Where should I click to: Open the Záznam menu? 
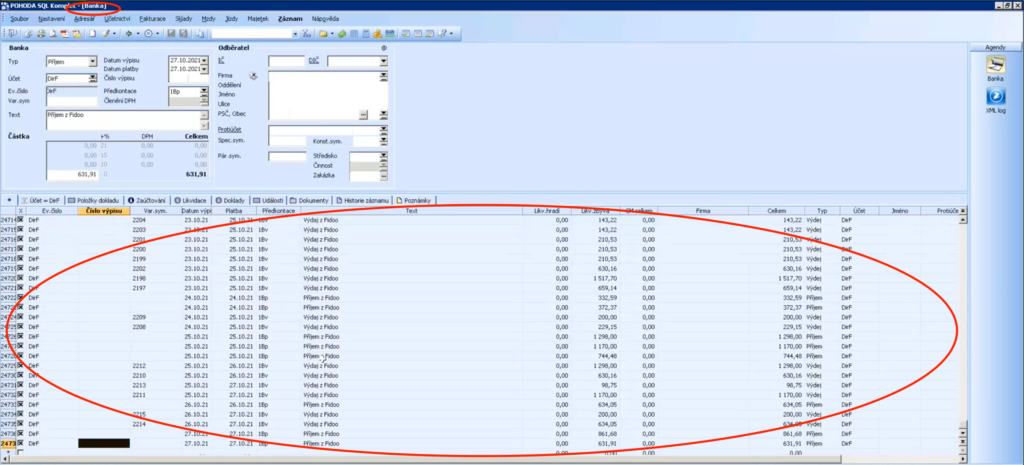click(x=290, y=19)
